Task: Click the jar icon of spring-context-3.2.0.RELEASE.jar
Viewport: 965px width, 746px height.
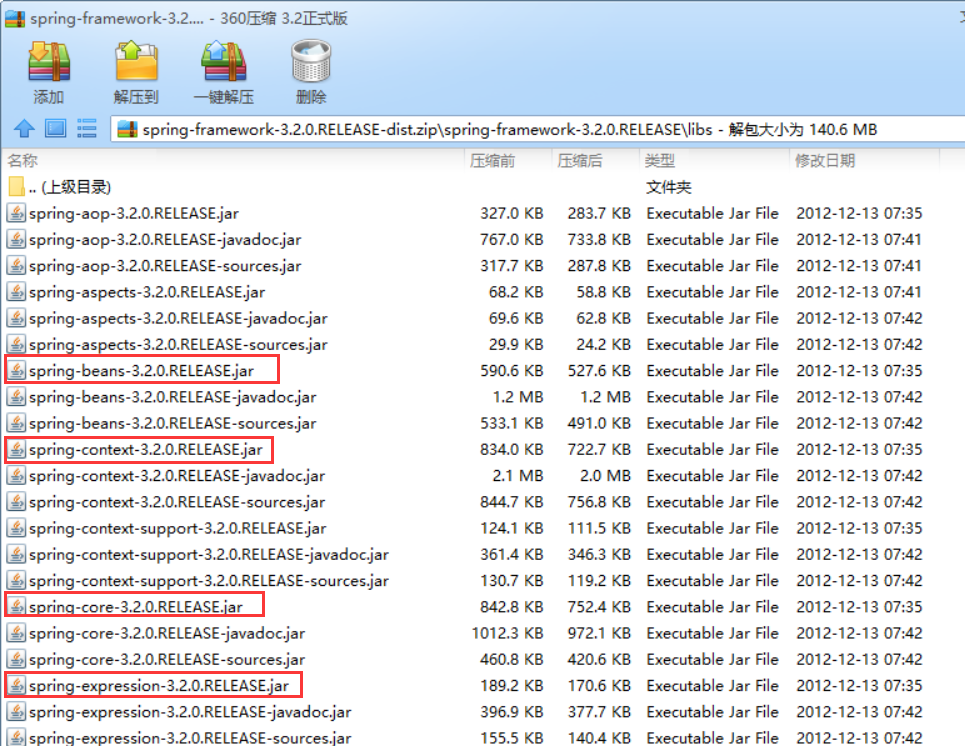Action: 17,449
